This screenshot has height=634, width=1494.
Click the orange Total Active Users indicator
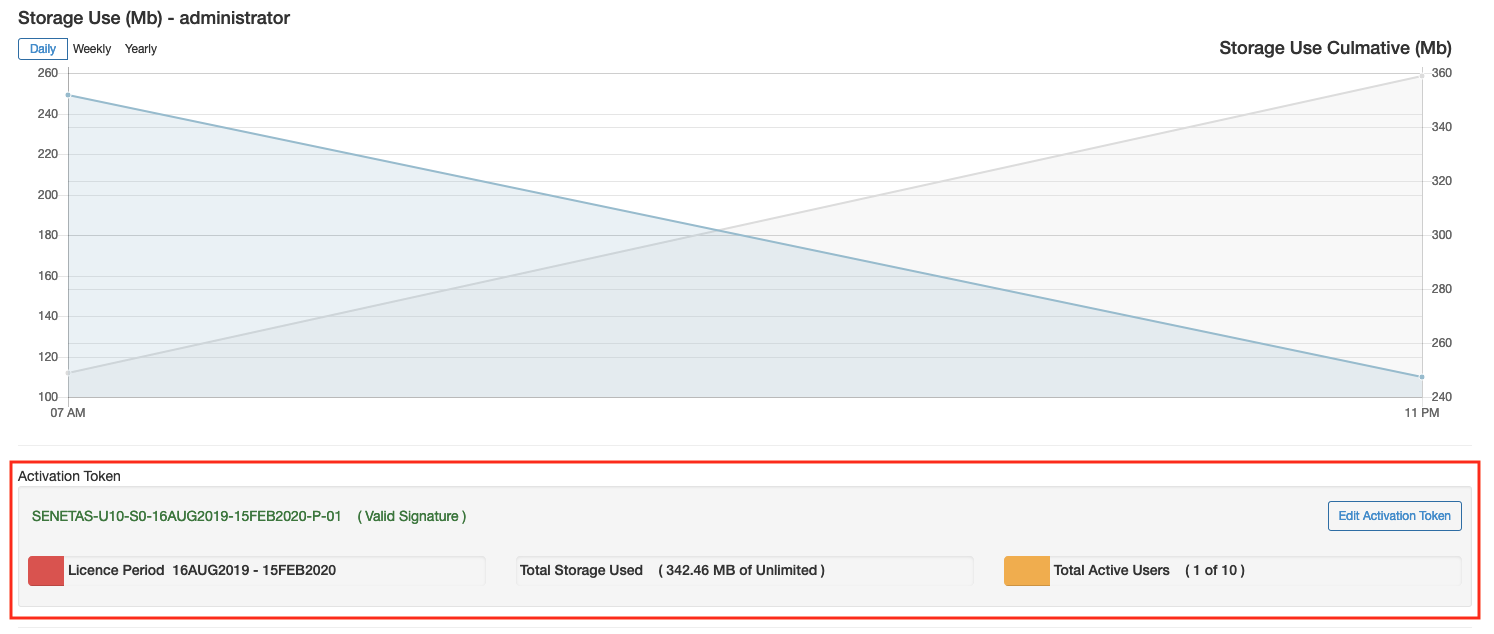[x=1027, y=571]
